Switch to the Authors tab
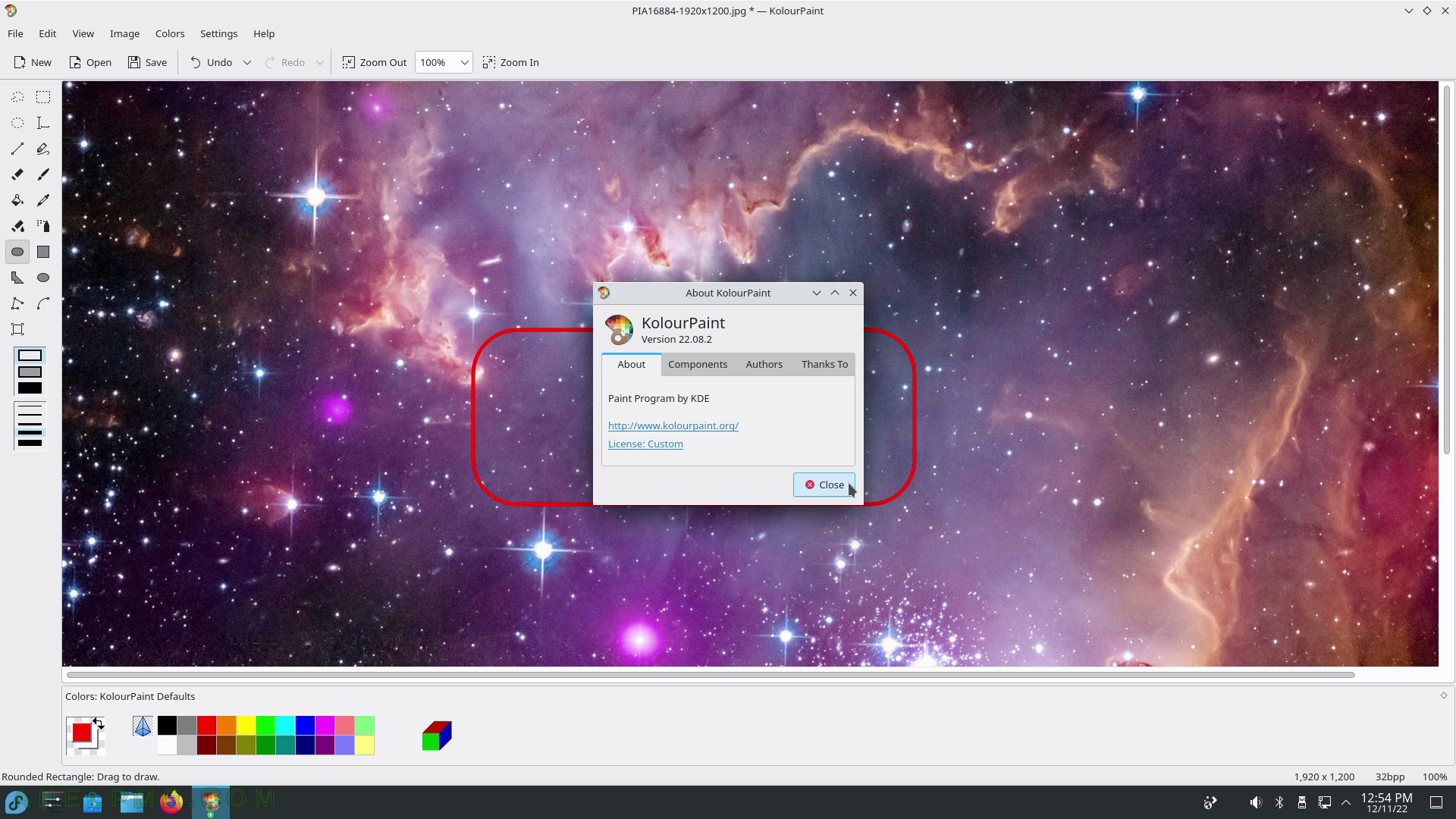Viewport: 1456px width, 819px height. (x=764, y=365)
